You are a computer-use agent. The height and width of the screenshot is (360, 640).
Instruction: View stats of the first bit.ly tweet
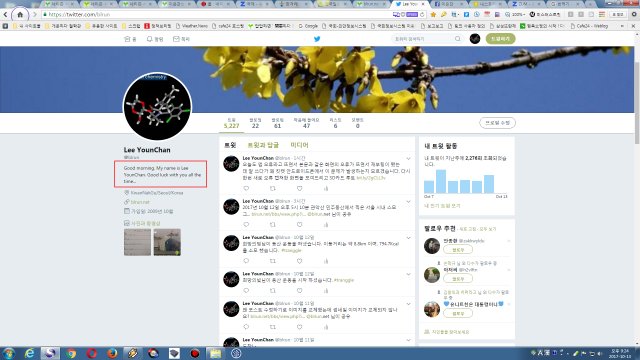point(326,189)
